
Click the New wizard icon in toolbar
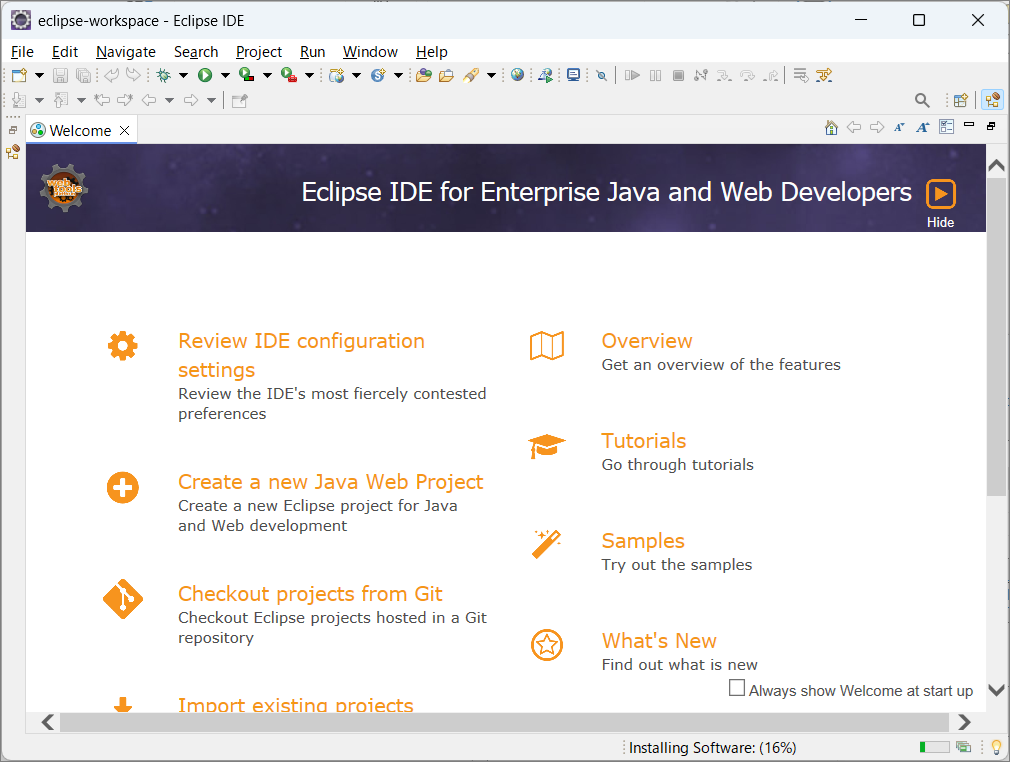point(19,75)
